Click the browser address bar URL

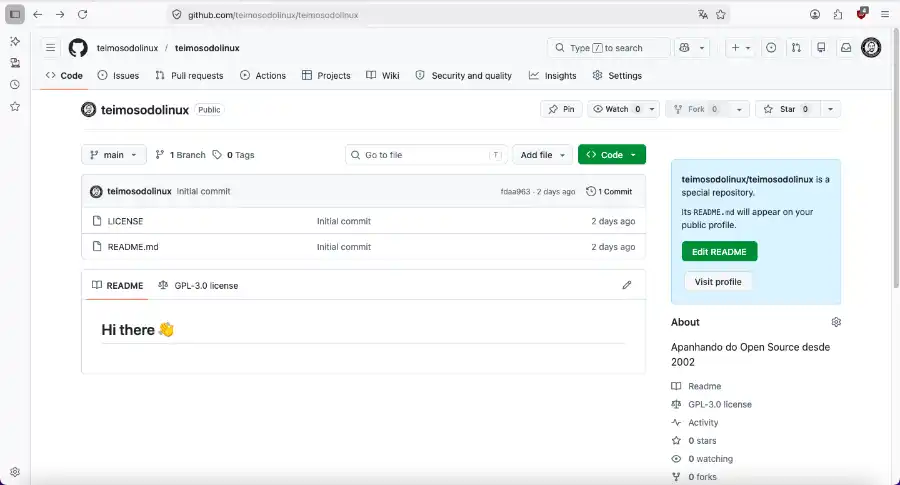pyautogui.click(x=273, y=15)
